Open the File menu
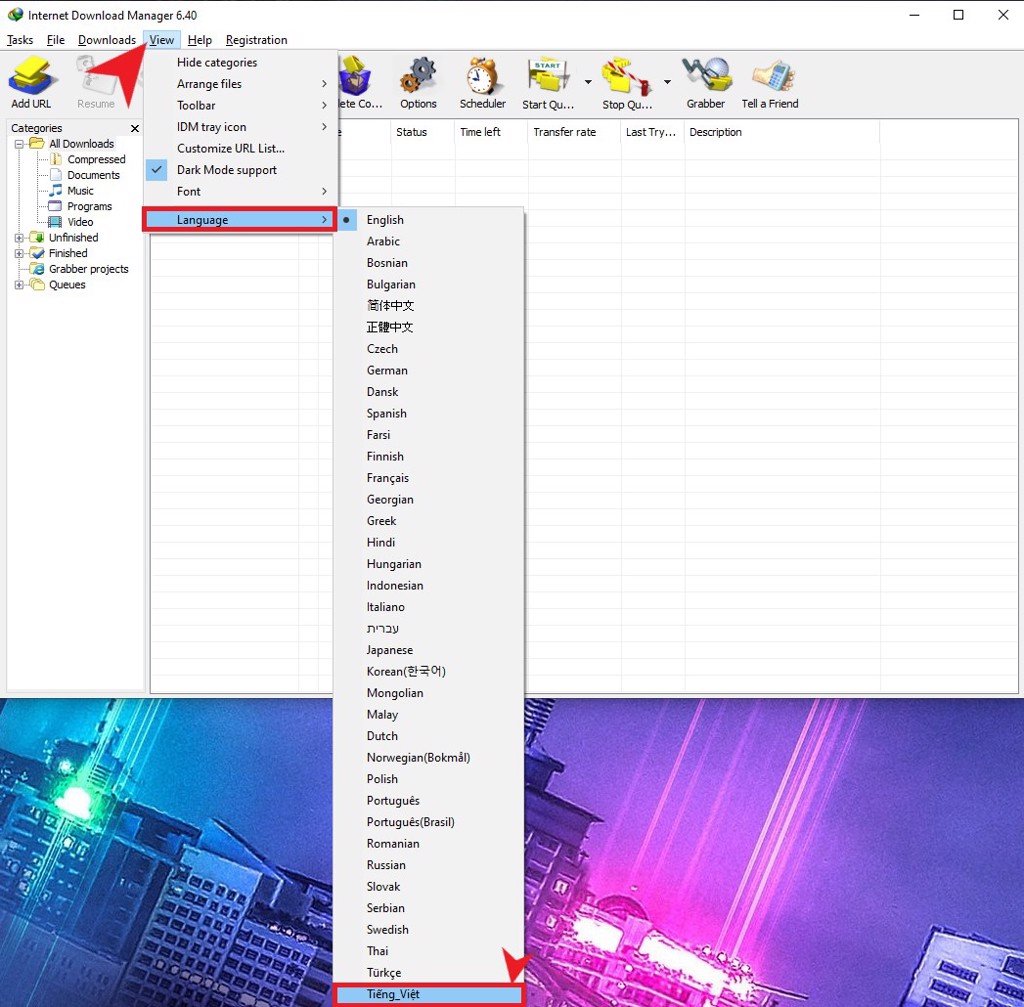The width and height of the screenshot is (1024, 1007). 56,40
